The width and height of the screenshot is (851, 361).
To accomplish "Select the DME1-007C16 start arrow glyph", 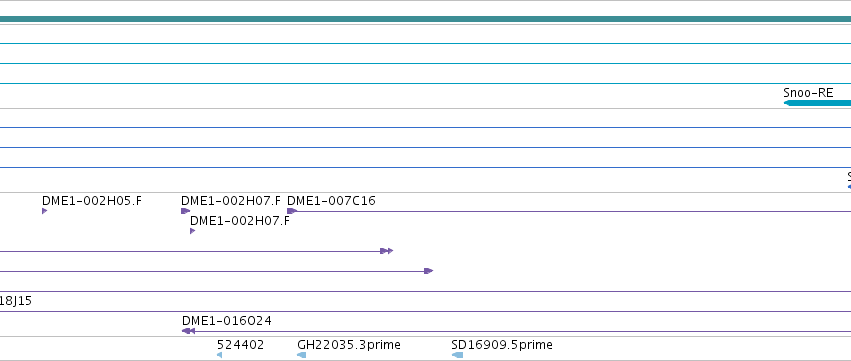I will [292, 211].
